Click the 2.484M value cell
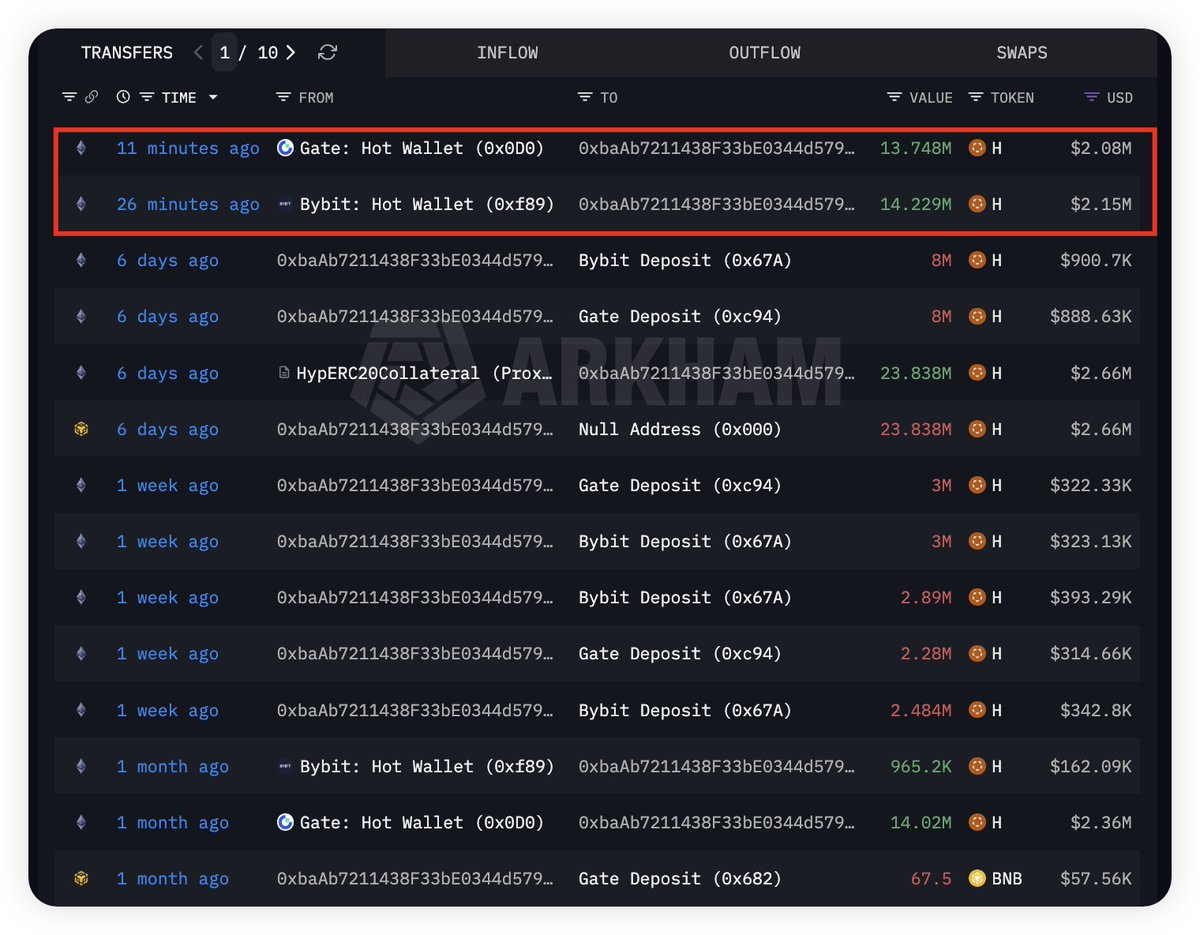 pos(921,710)
